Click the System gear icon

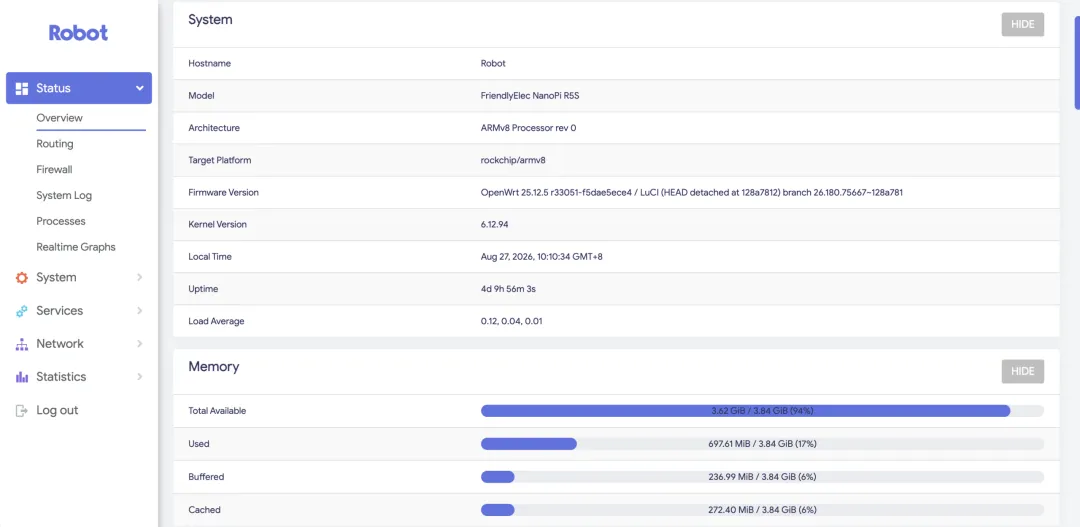(x=22, y=278)
